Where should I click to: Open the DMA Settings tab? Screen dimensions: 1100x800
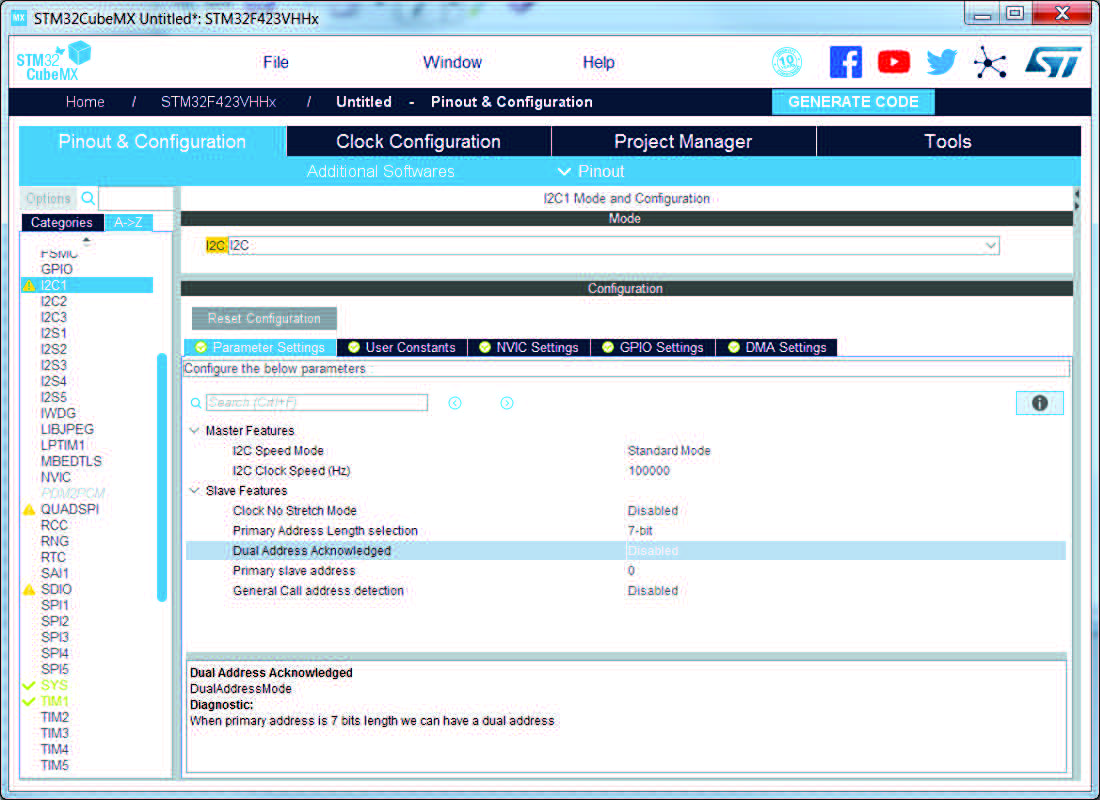(777, 347)
